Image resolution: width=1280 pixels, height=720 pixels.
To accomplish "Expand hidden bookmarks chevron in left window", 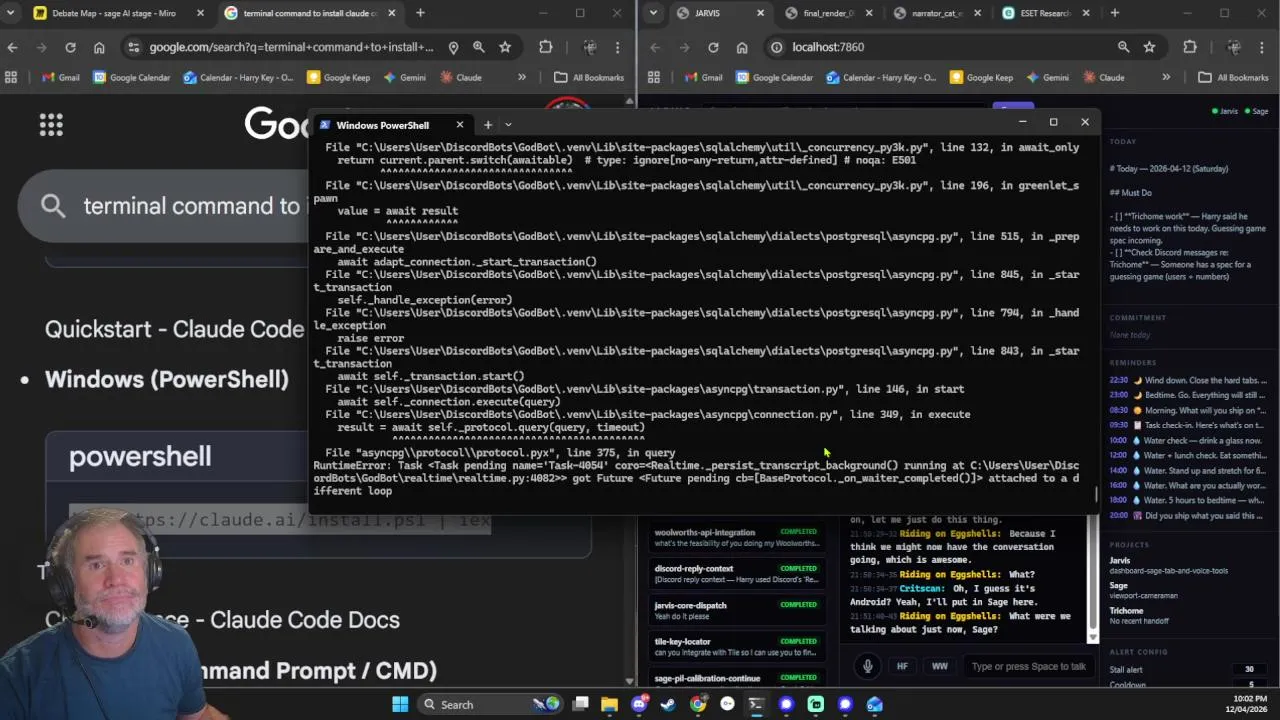I will click(521, 77).
